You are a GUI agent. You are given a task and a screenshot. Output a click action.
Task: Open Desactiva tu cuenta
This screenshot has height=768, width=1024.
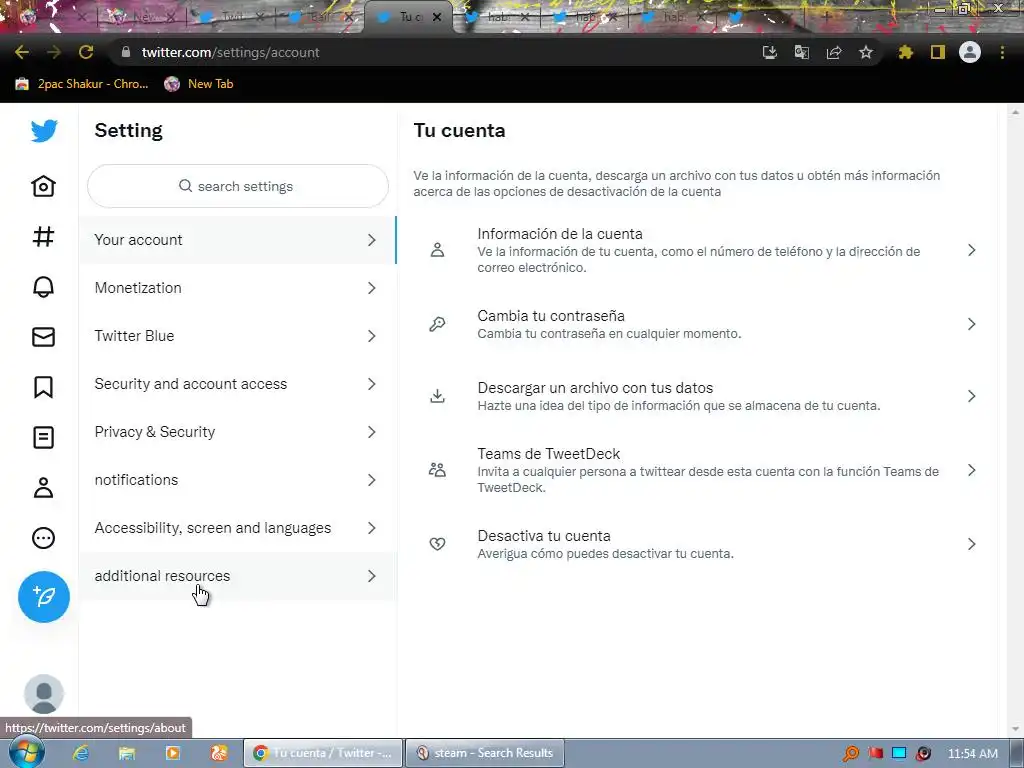click(697, 544)
